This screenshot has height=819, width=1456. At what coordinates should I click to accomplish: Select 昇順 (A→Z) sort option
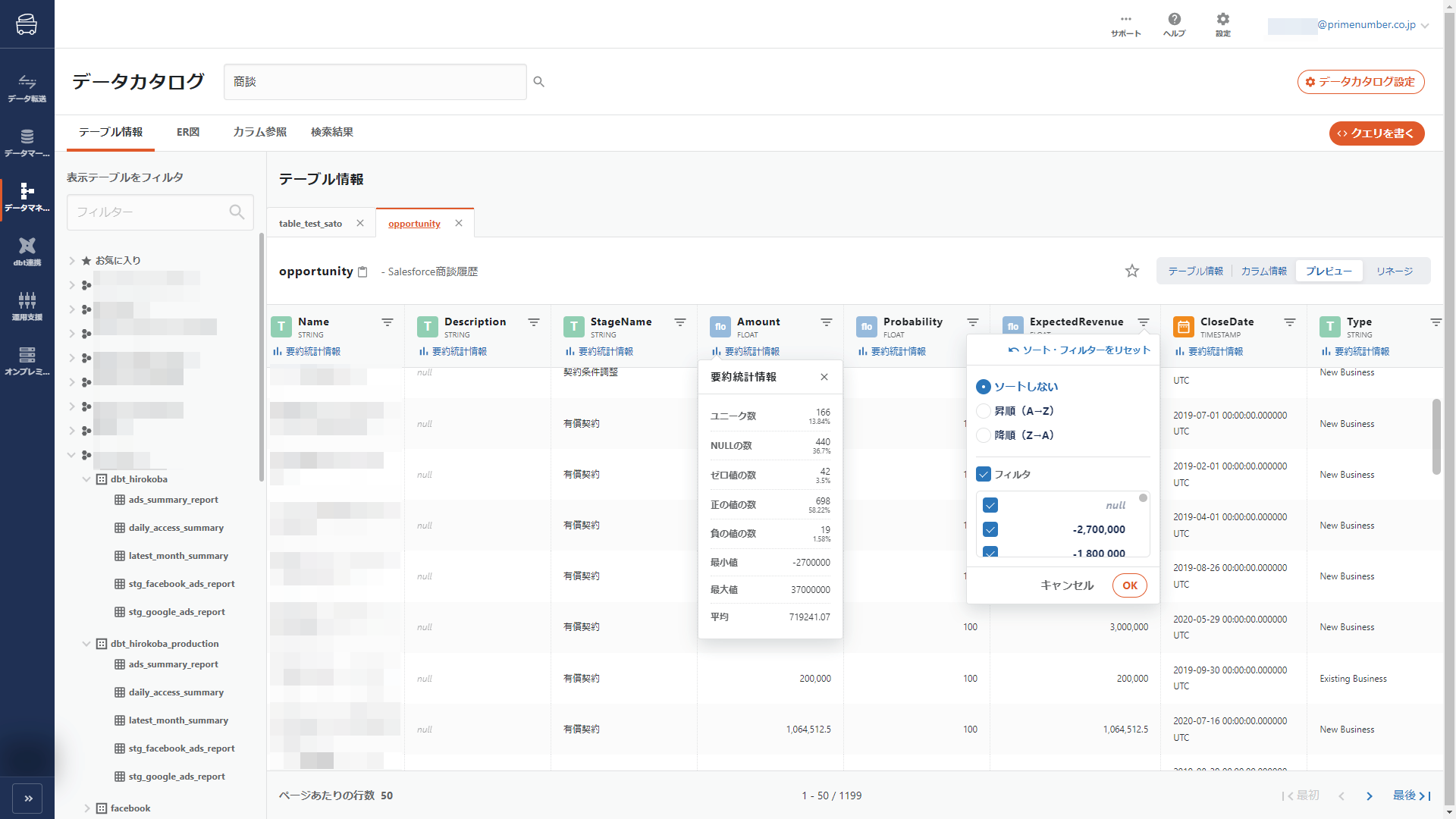point(984,411)
